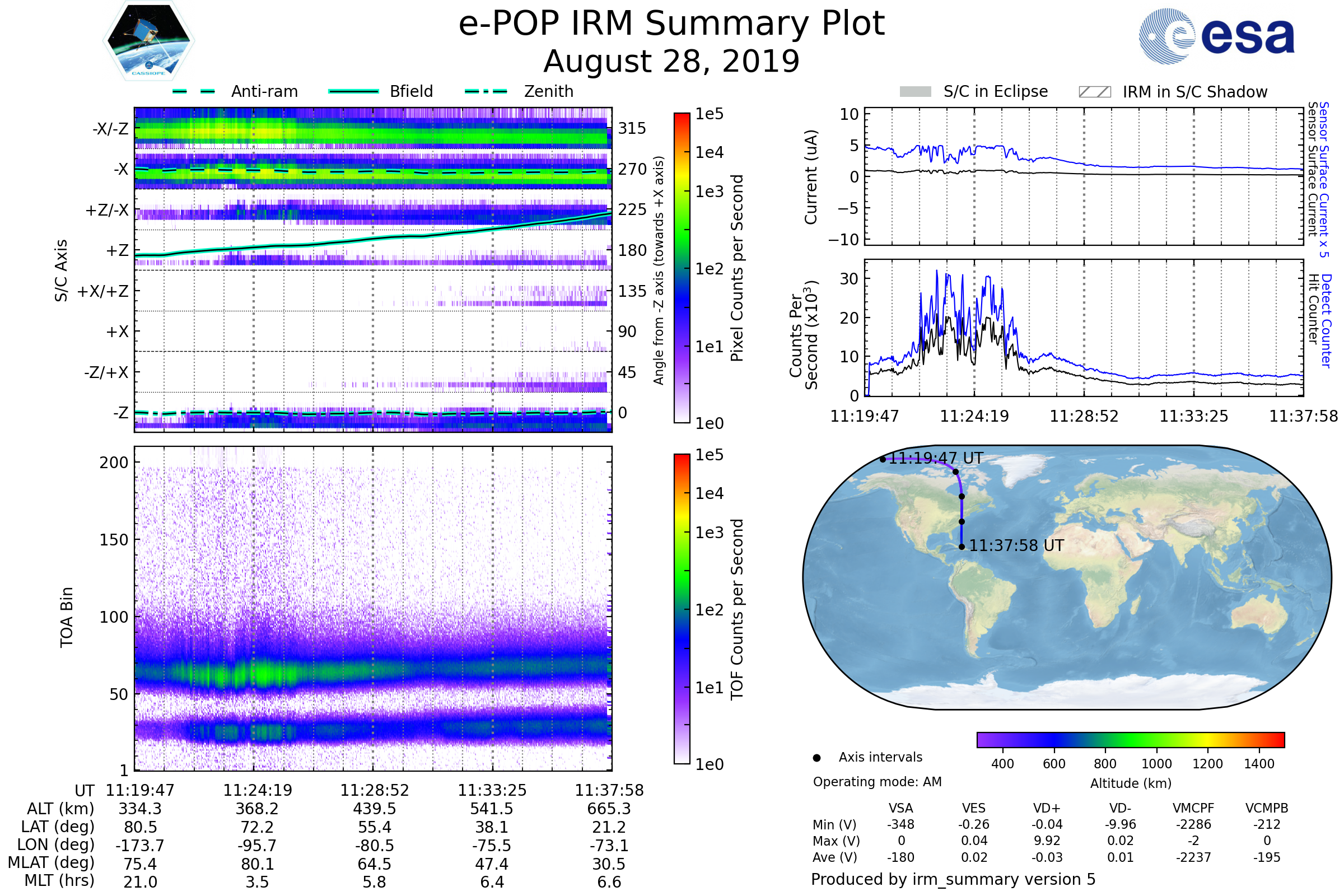
Task: Click the IRM in S/C Shadow hatched patch
Action: click(1094, 92)
